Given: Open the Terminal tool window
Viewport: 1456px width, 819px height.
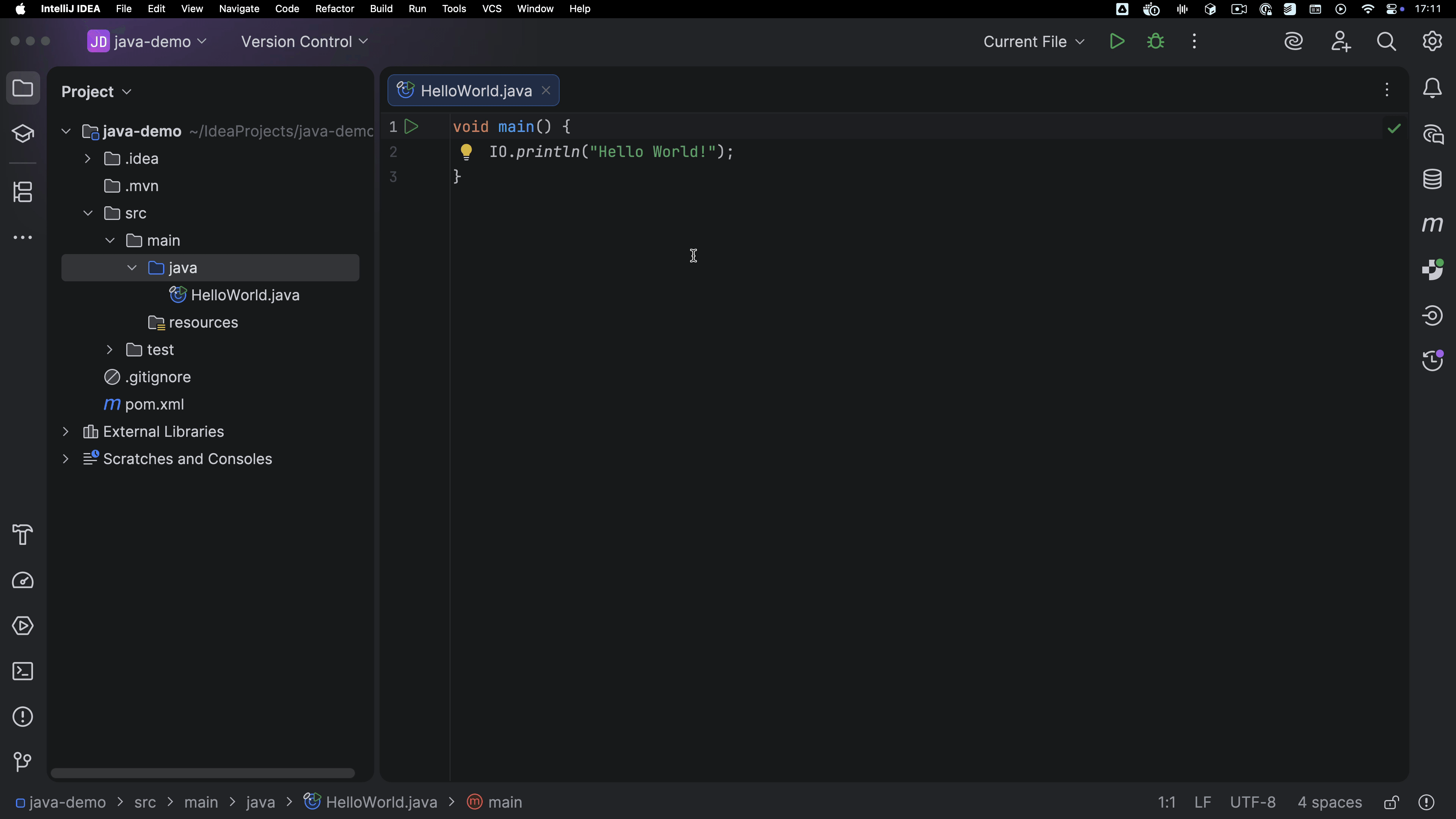Looking at the screenshot, I should (23, 672).
